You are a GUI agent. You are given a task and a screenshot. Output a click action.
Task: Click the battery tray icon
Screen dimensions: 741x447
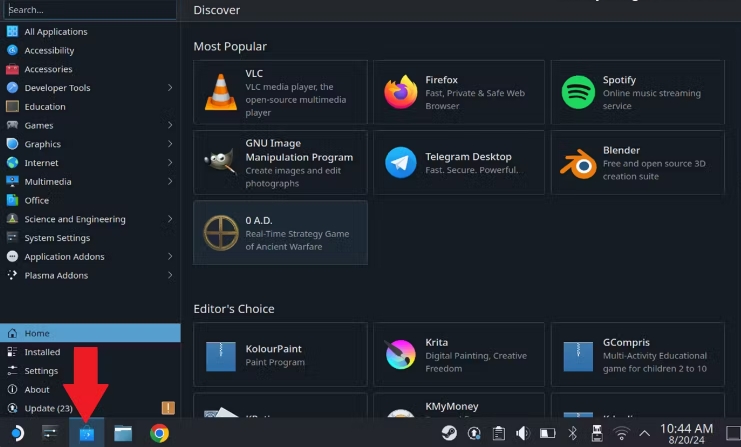pos(548,433)
